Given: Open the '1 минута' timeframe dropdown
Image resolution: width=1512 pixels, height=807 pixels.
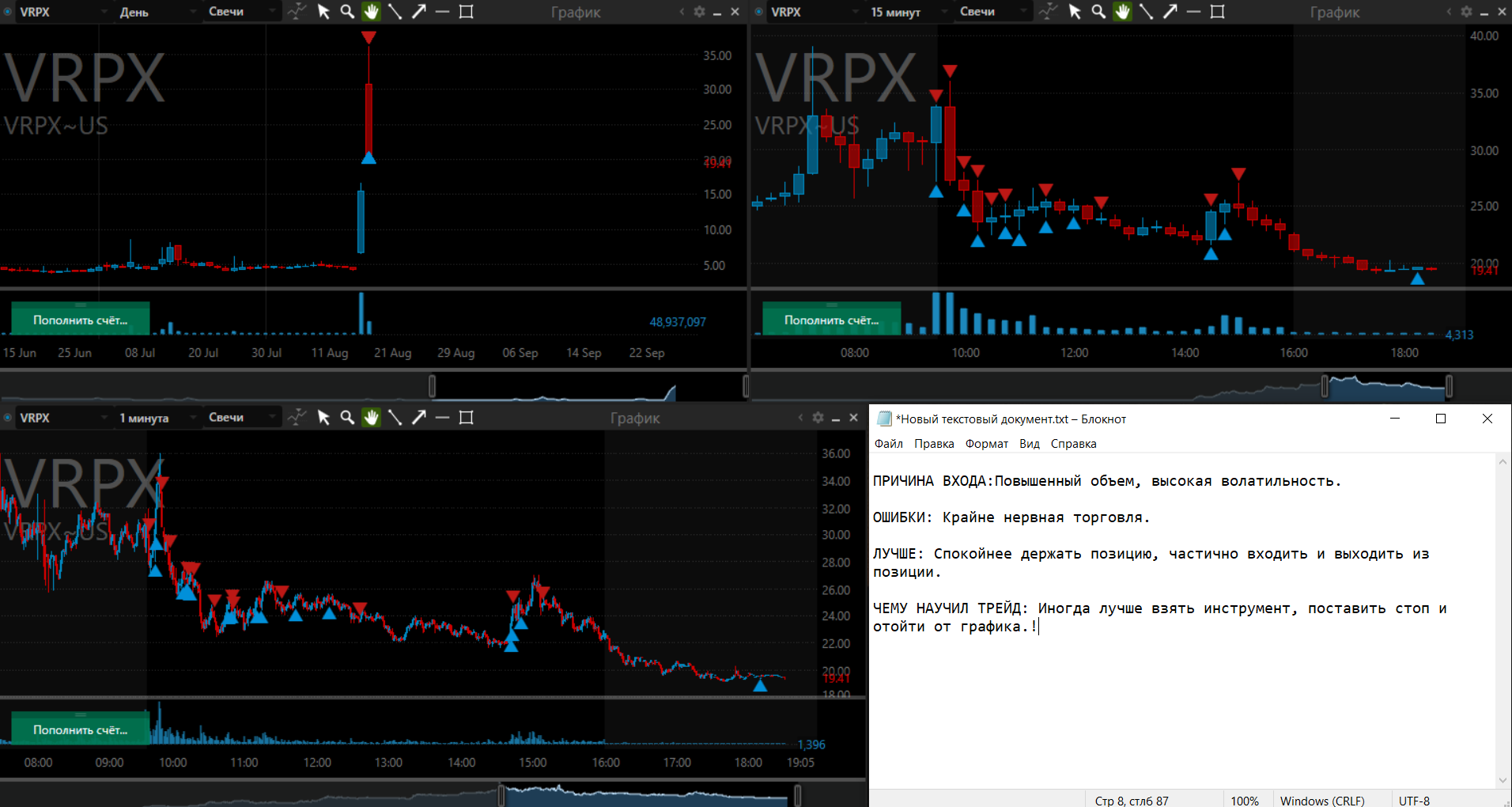Looking at the screenshot, I should (158, 418).
